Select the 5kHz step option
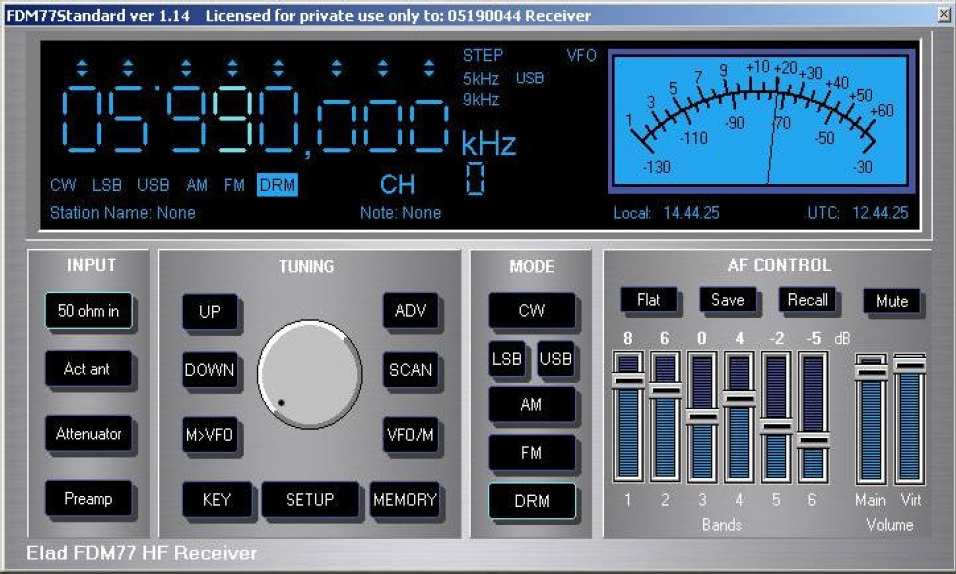 pyautogui.click(x=481, y=79)
